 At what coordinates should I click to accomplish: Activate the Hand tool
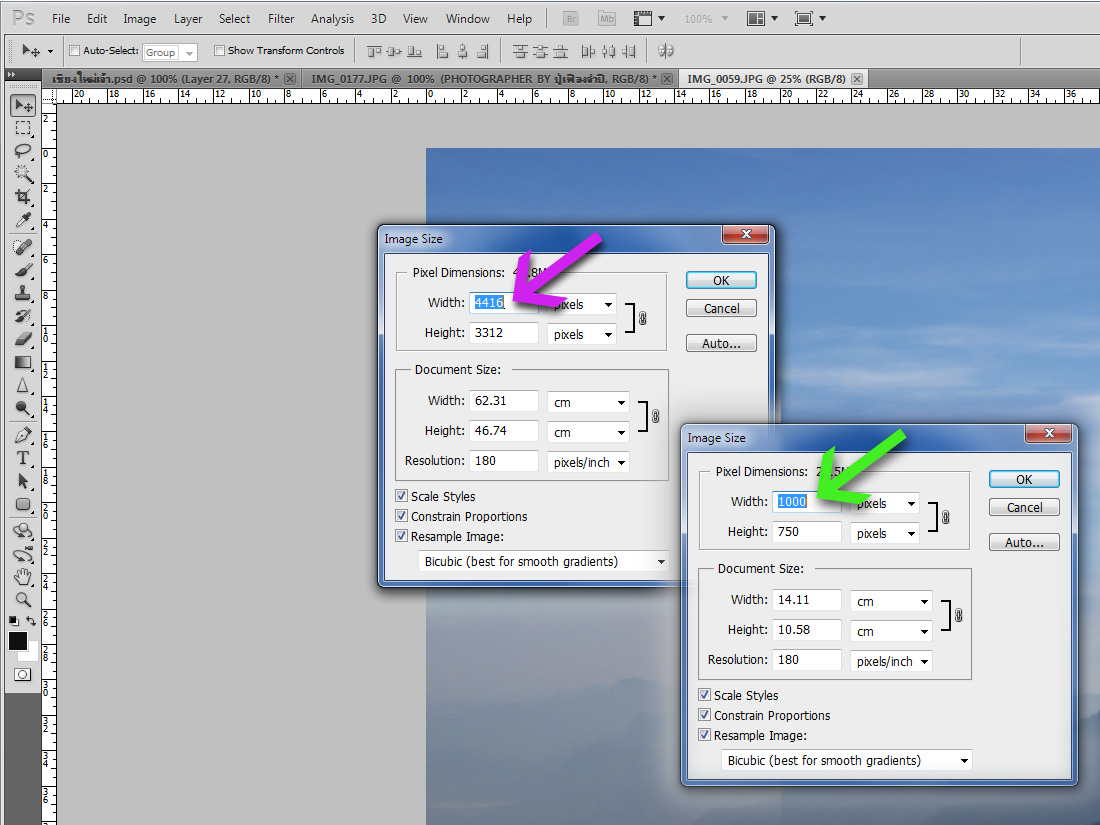22,577
